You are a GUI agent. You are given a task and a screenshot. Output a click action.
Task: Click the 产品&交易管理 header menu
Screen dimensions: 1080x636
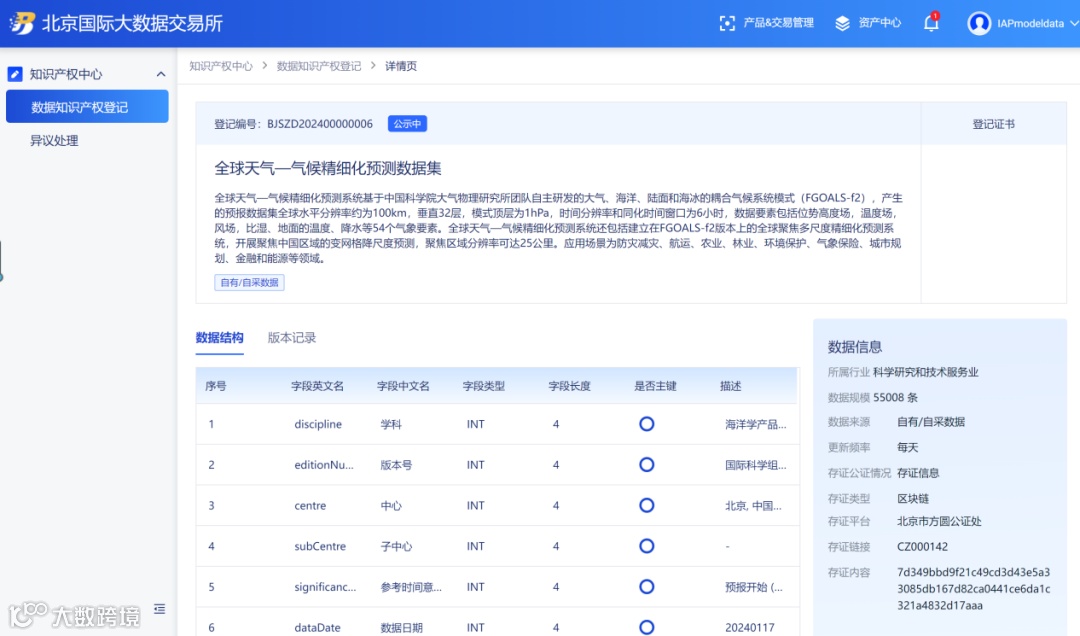tap(778, 23)
